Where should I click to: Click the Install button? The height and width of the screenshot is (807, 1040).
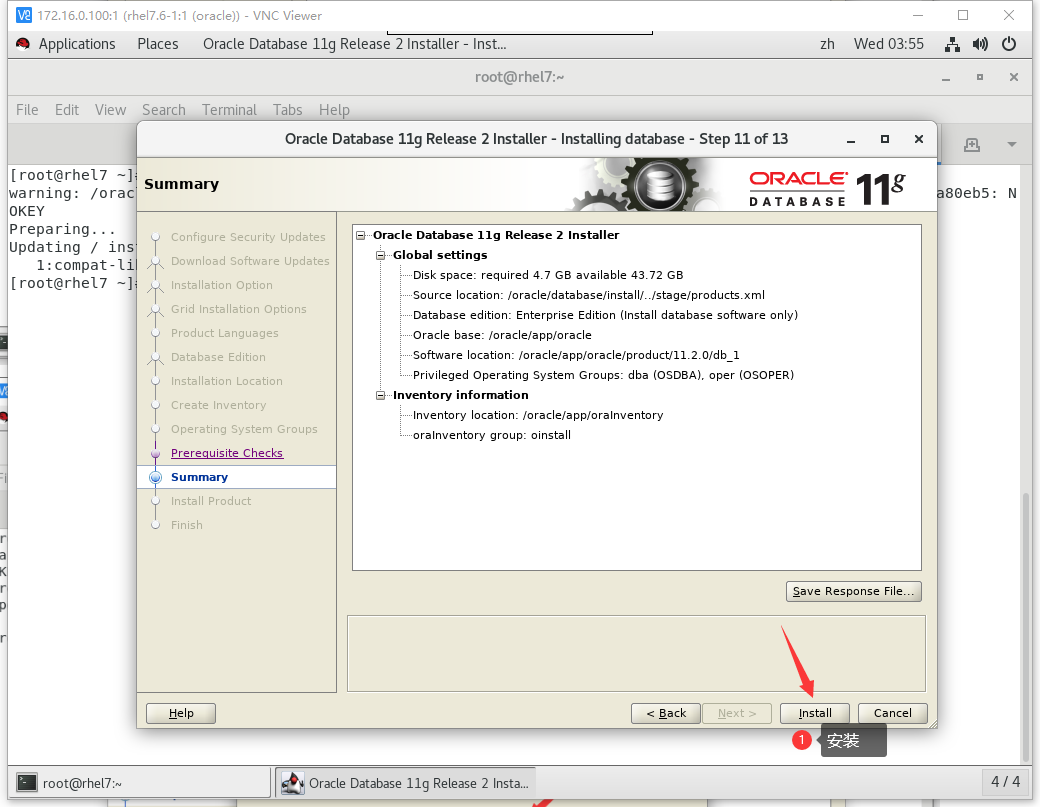pyautogui.click(x=815, y=713)
